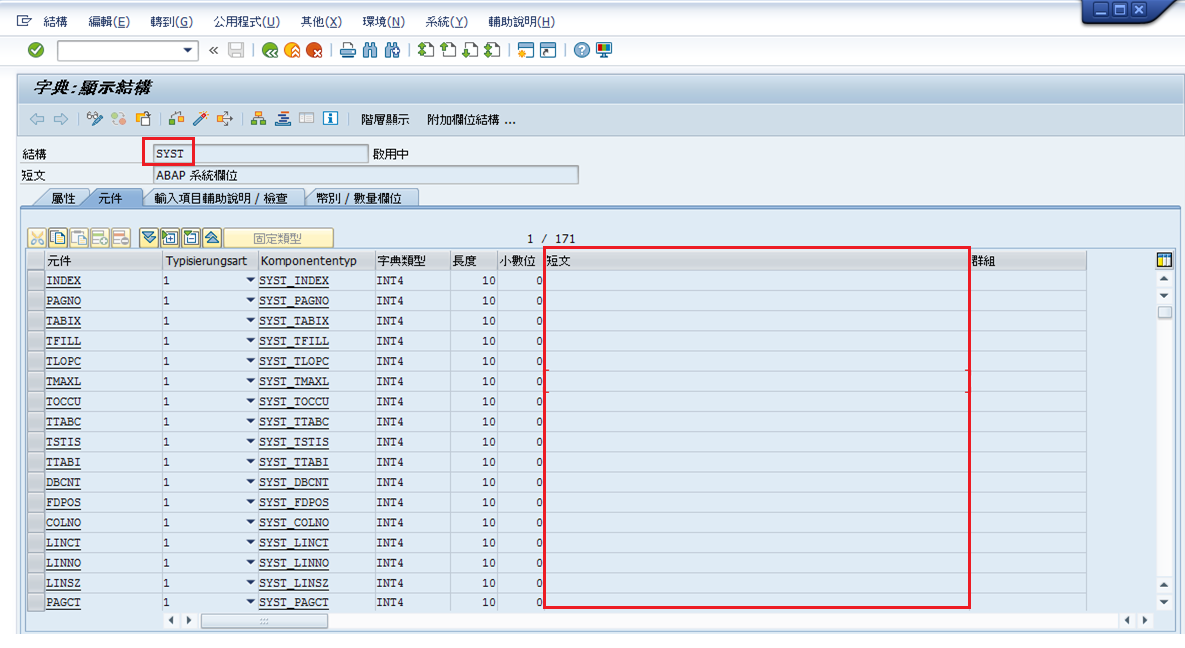1185x648 pixels.
Task: Open the 公用程式(U) menu
Action: 246,22
